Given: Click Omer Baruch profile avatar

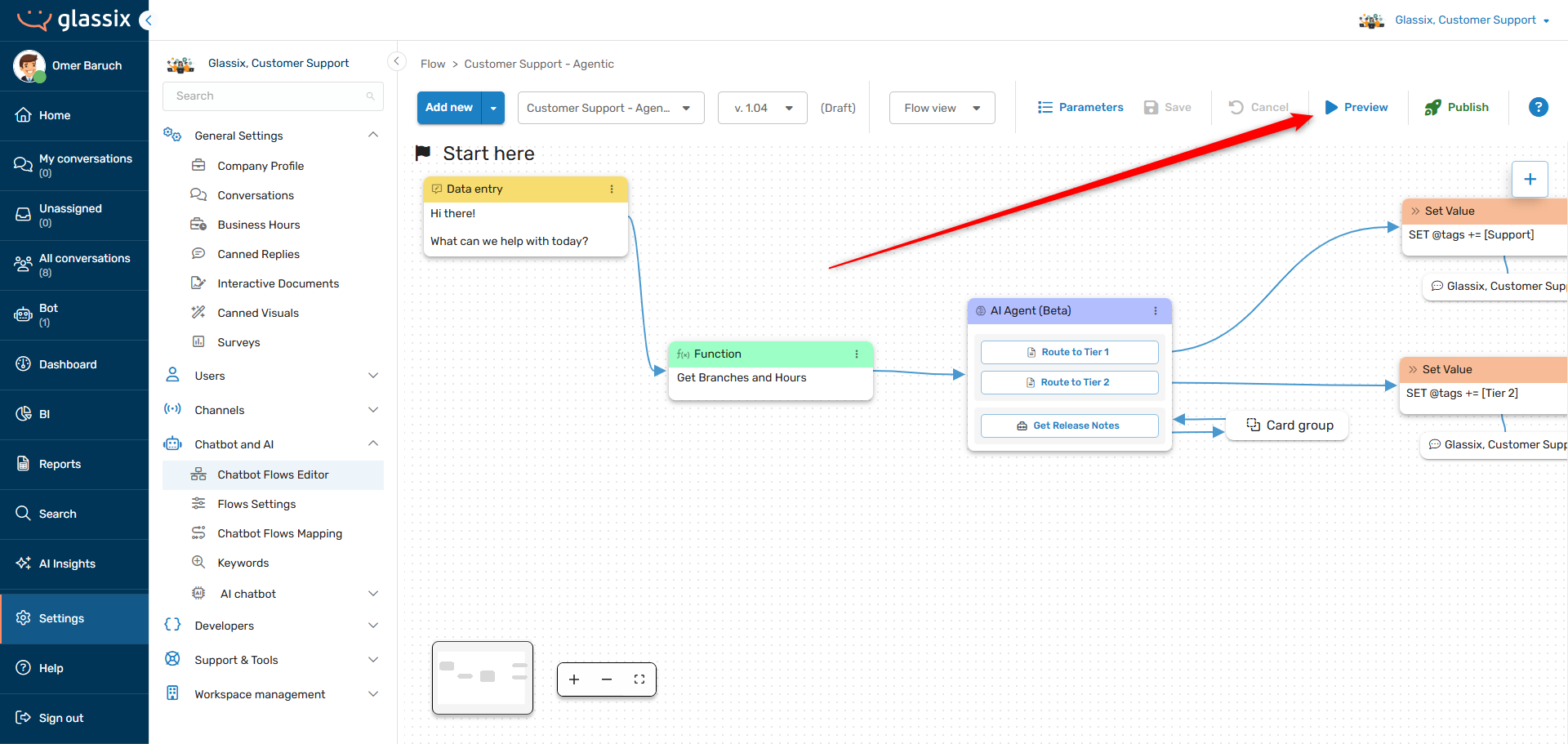Looking at the screenshot, I should click(x=29, y=65).
